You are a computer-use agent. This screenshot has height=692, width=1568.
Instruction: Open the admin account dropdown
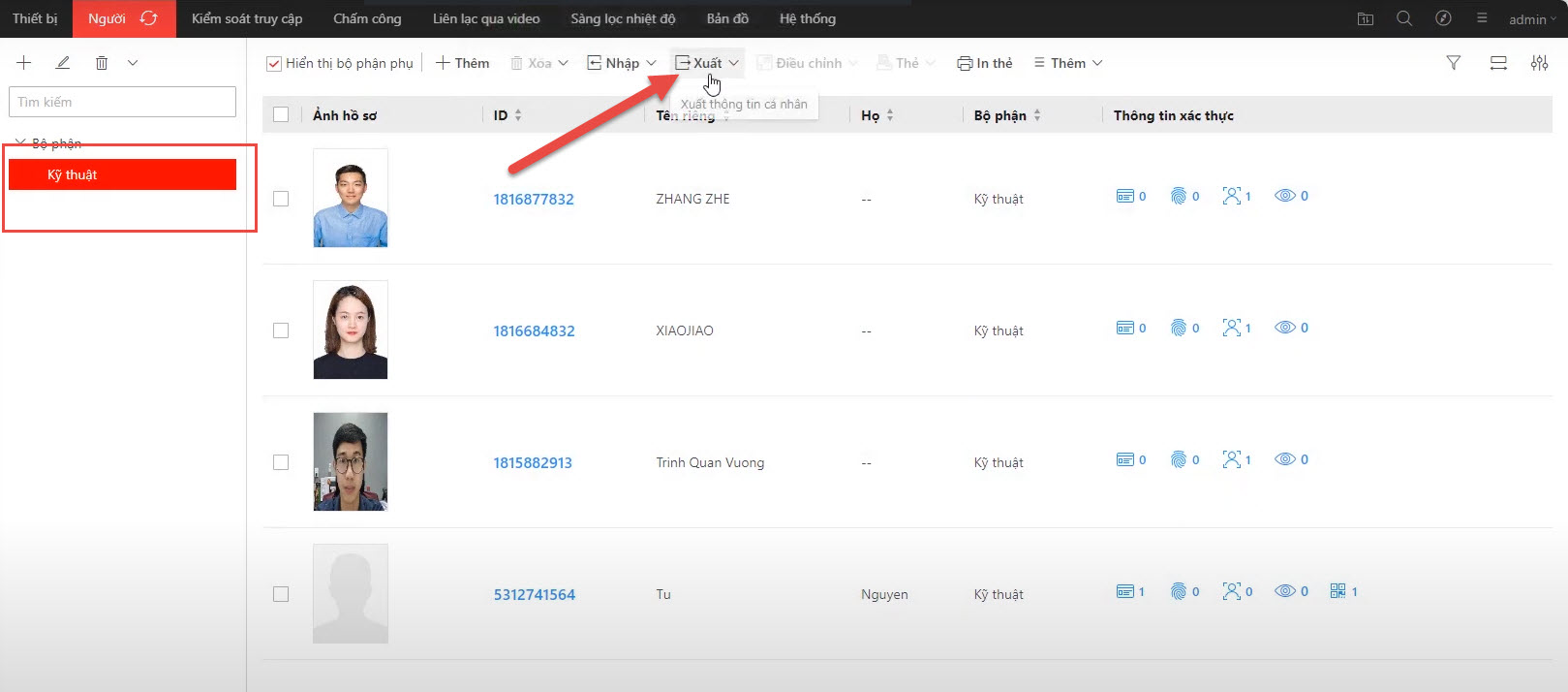1532,19
